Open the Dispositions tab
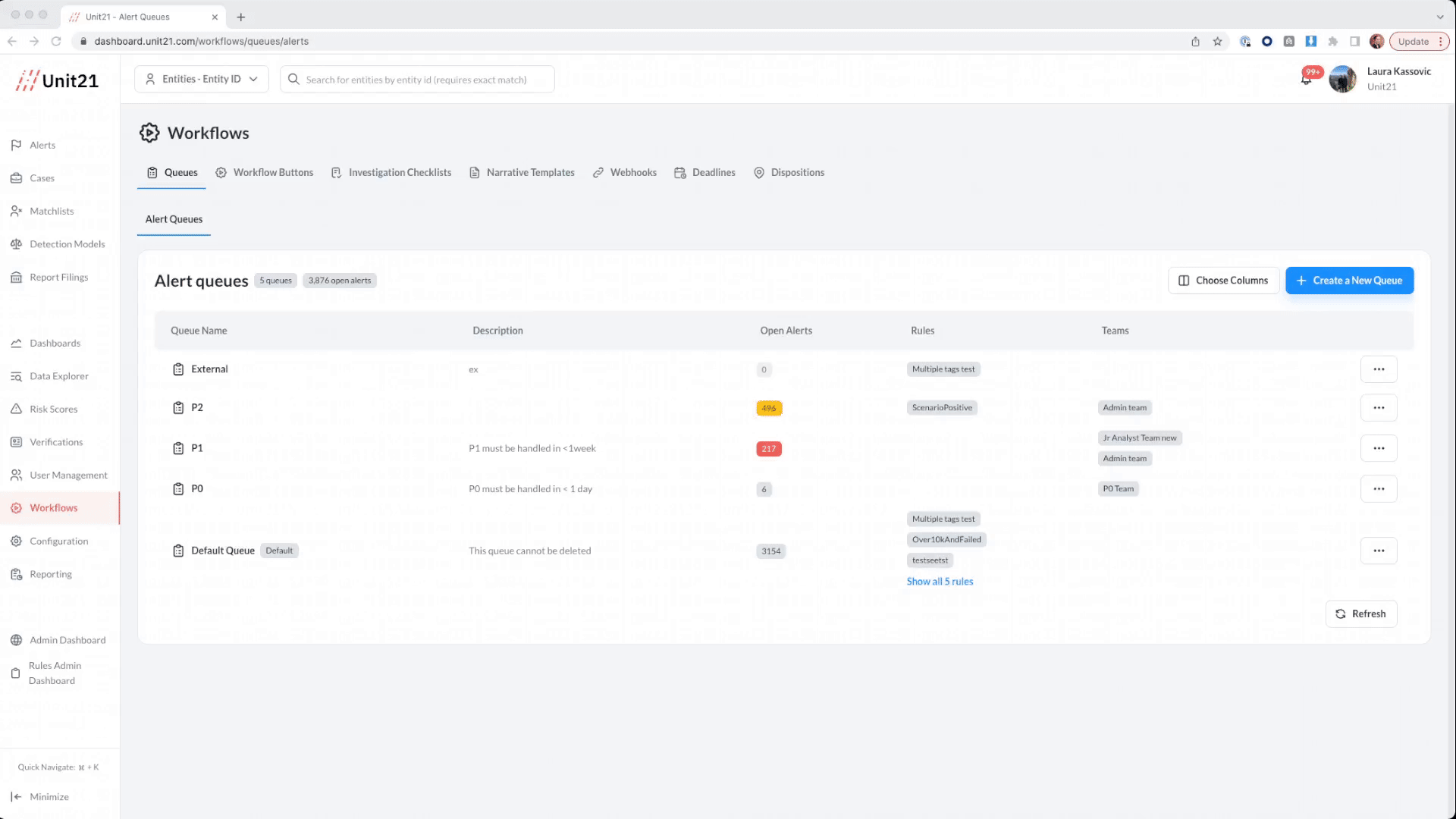 pyautogui.click(x=789, y=173)
